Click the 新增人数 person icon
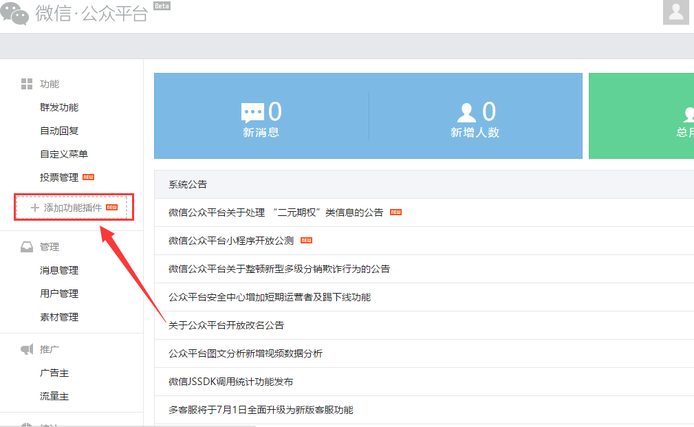 (x=466, y=112)
